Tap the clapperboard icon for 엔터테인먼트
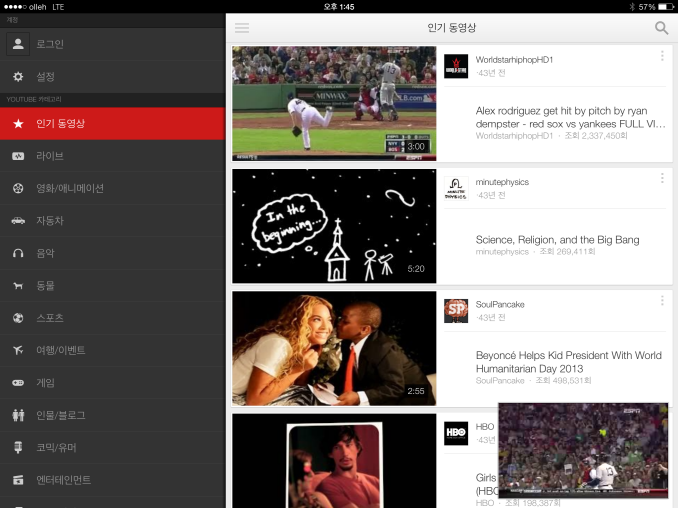The height and width of the screenshot is (508, 678). coord(18,480)
